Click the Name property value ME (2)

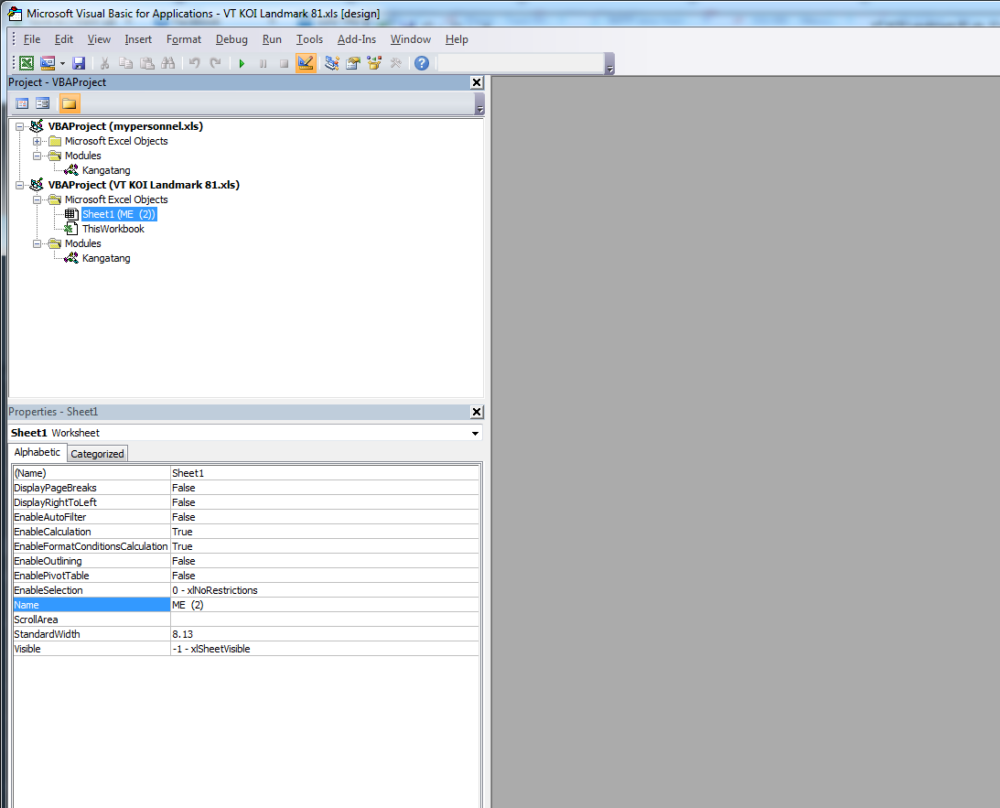tap(325, 605)
